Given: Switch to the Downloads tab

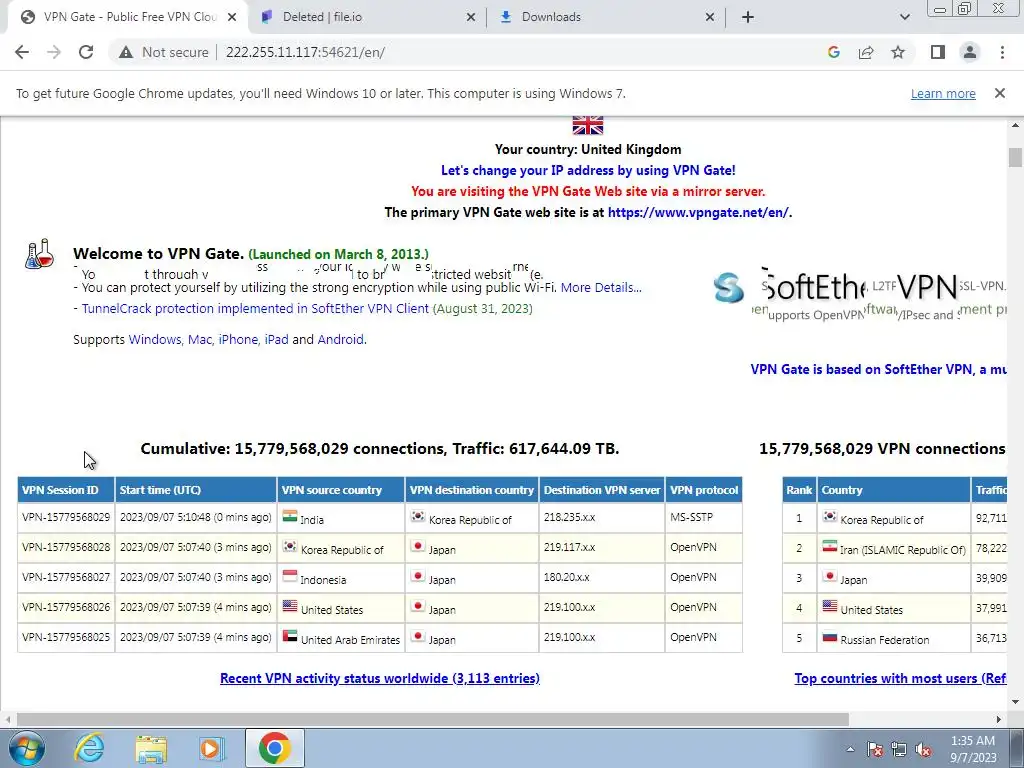Looking at the screenshot, I should 604,17.
